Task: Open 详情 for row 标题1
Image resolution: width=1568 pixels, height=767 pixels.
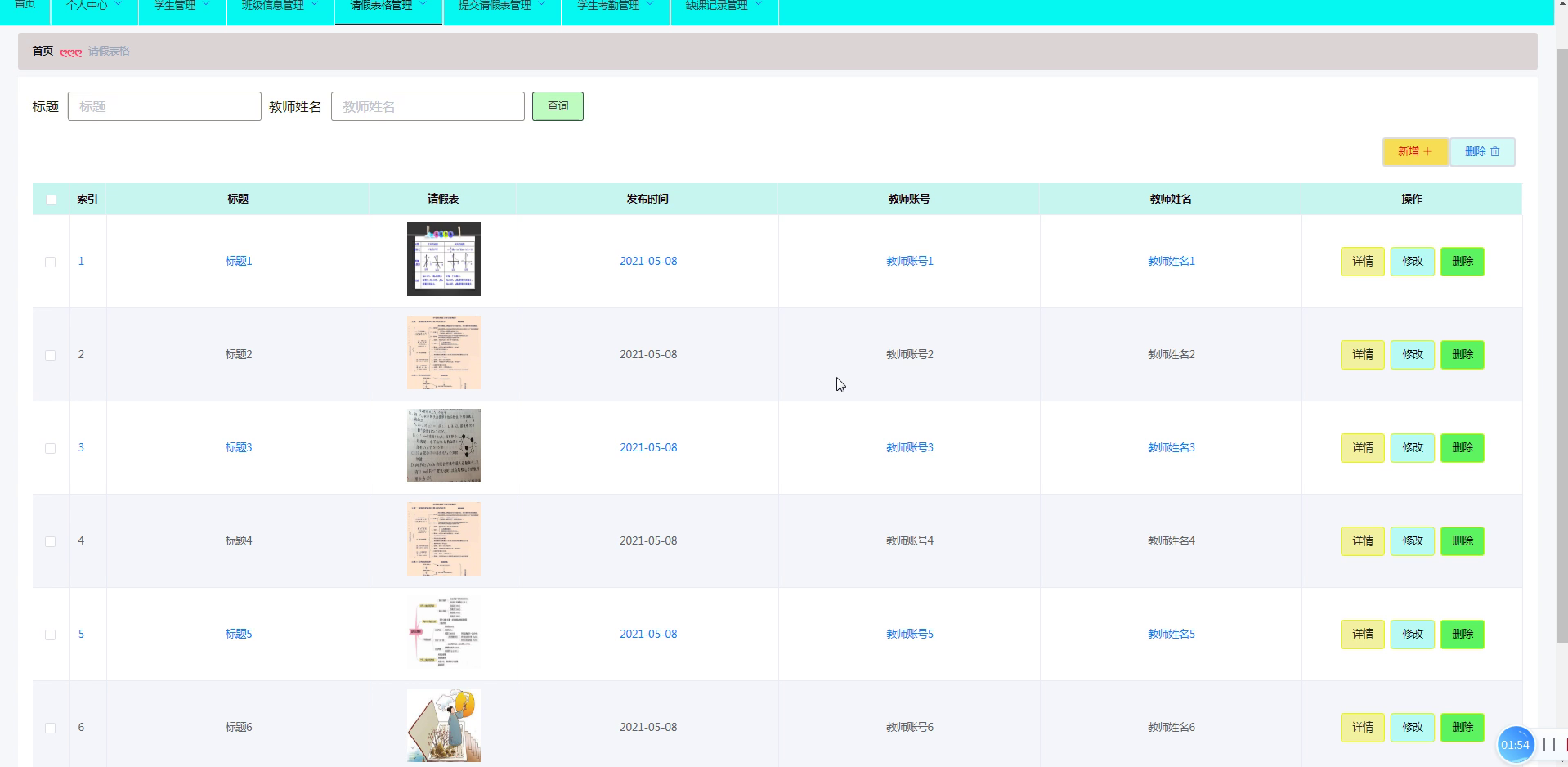Action: pyautogui.click(x=1363, y=262)
